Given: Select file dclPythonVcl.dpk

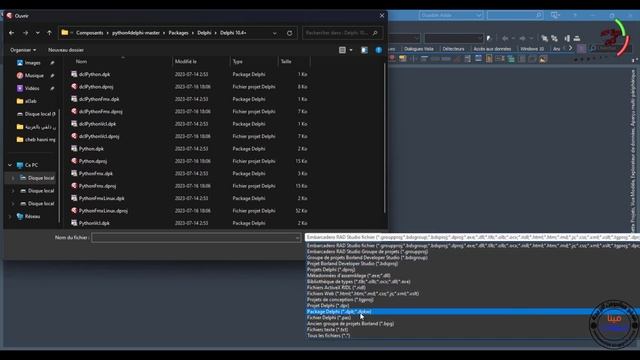Looking at the screenshot, I should (x=97, y=124).
